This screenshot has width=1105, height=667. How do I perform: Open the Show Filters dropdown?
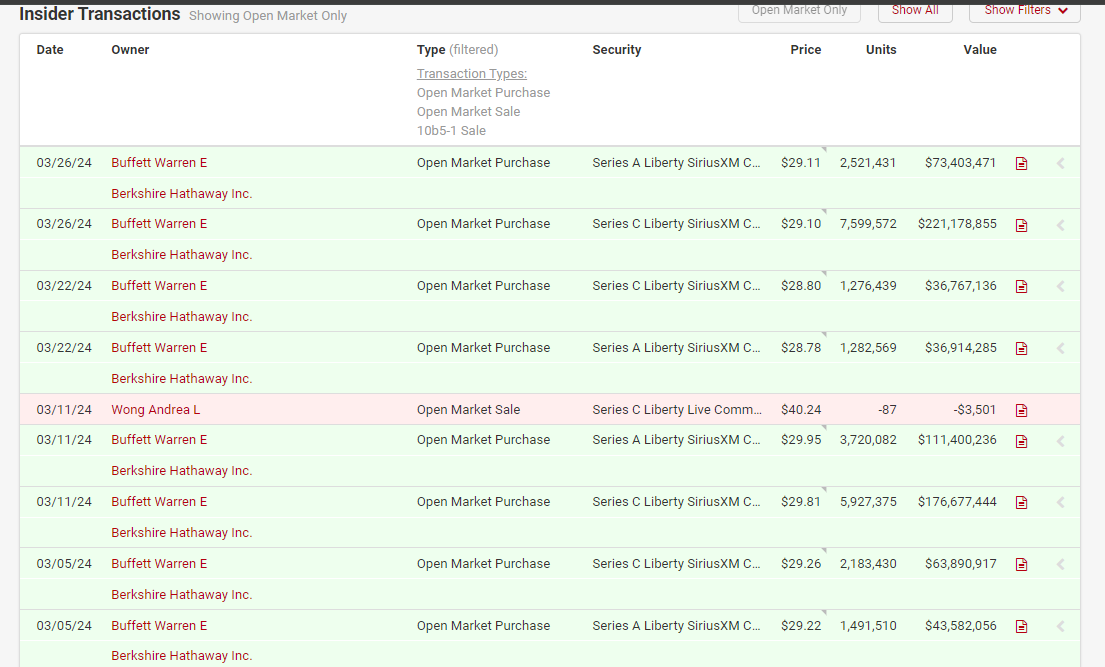(x=1025, y=11)
